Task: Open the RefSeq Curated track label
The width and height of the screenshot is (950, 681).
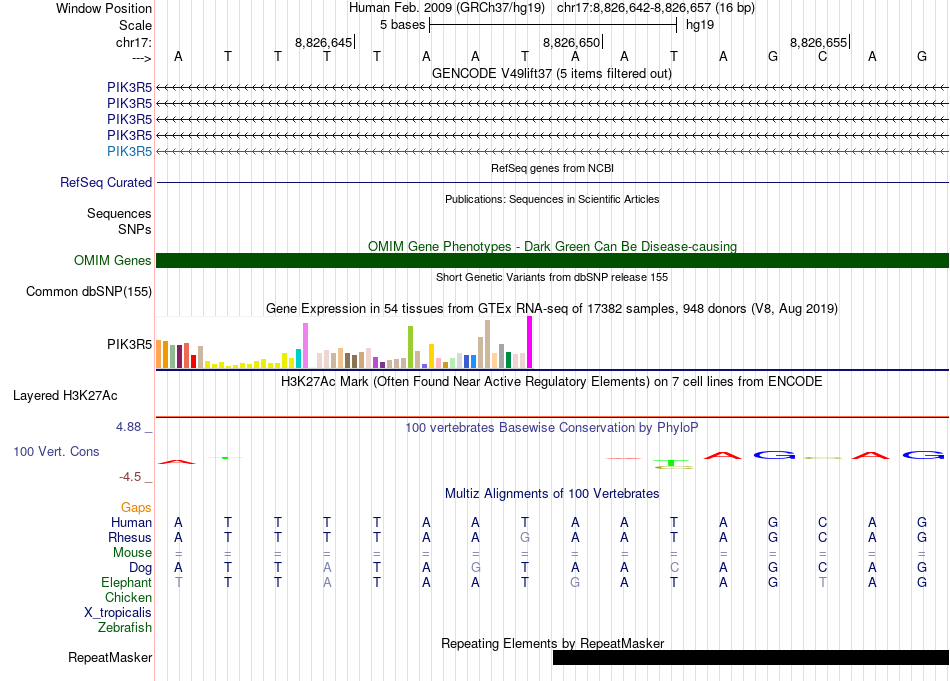Action: click(106, 182)
